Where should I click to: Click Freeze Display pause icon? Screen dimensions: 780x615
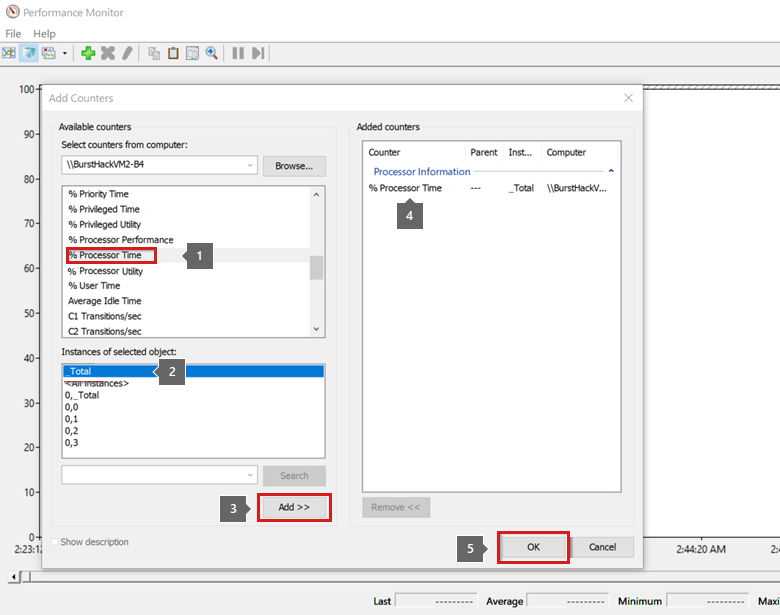click(x=238, y=53)
